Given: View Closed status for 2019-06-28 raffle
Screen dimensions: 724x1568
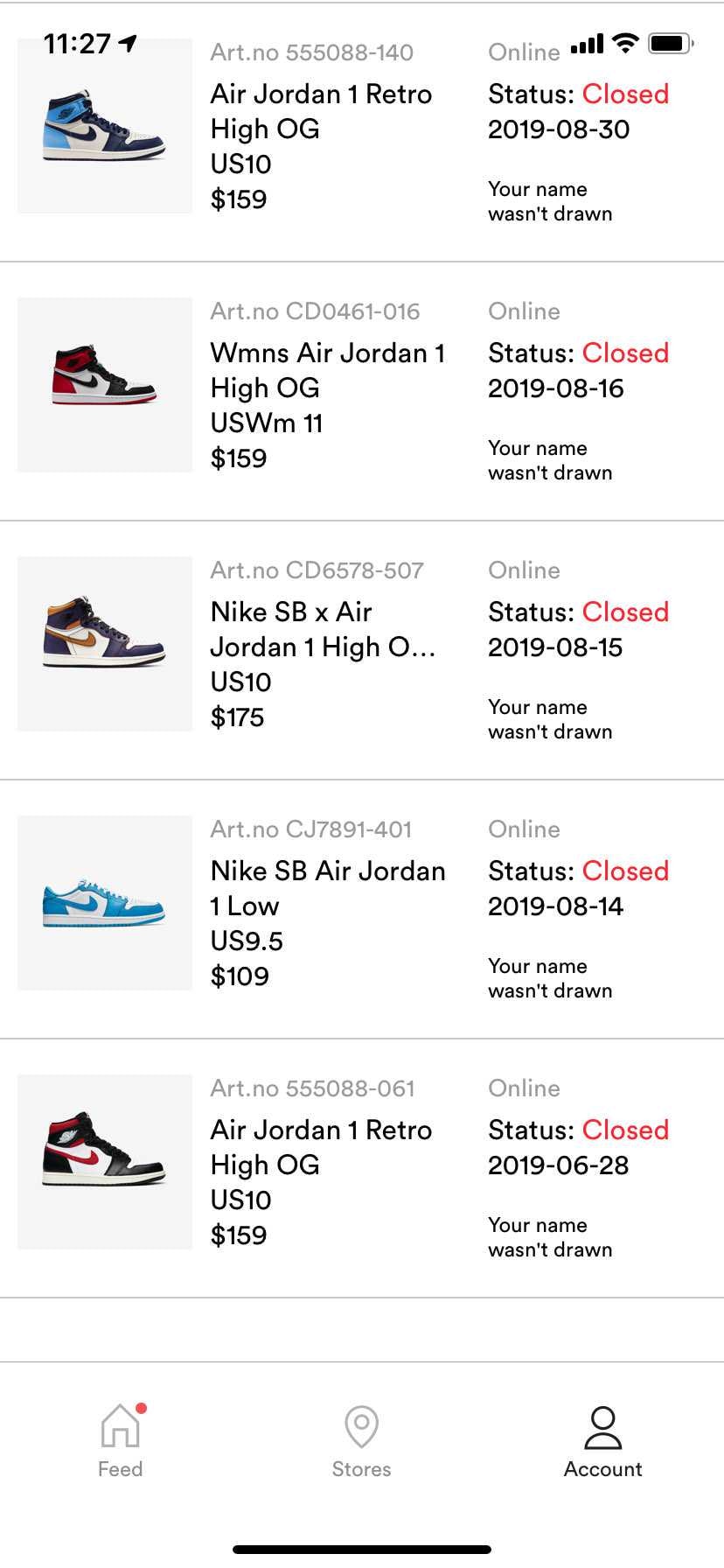Looking at the screenshot, I should click(625, 1130).
